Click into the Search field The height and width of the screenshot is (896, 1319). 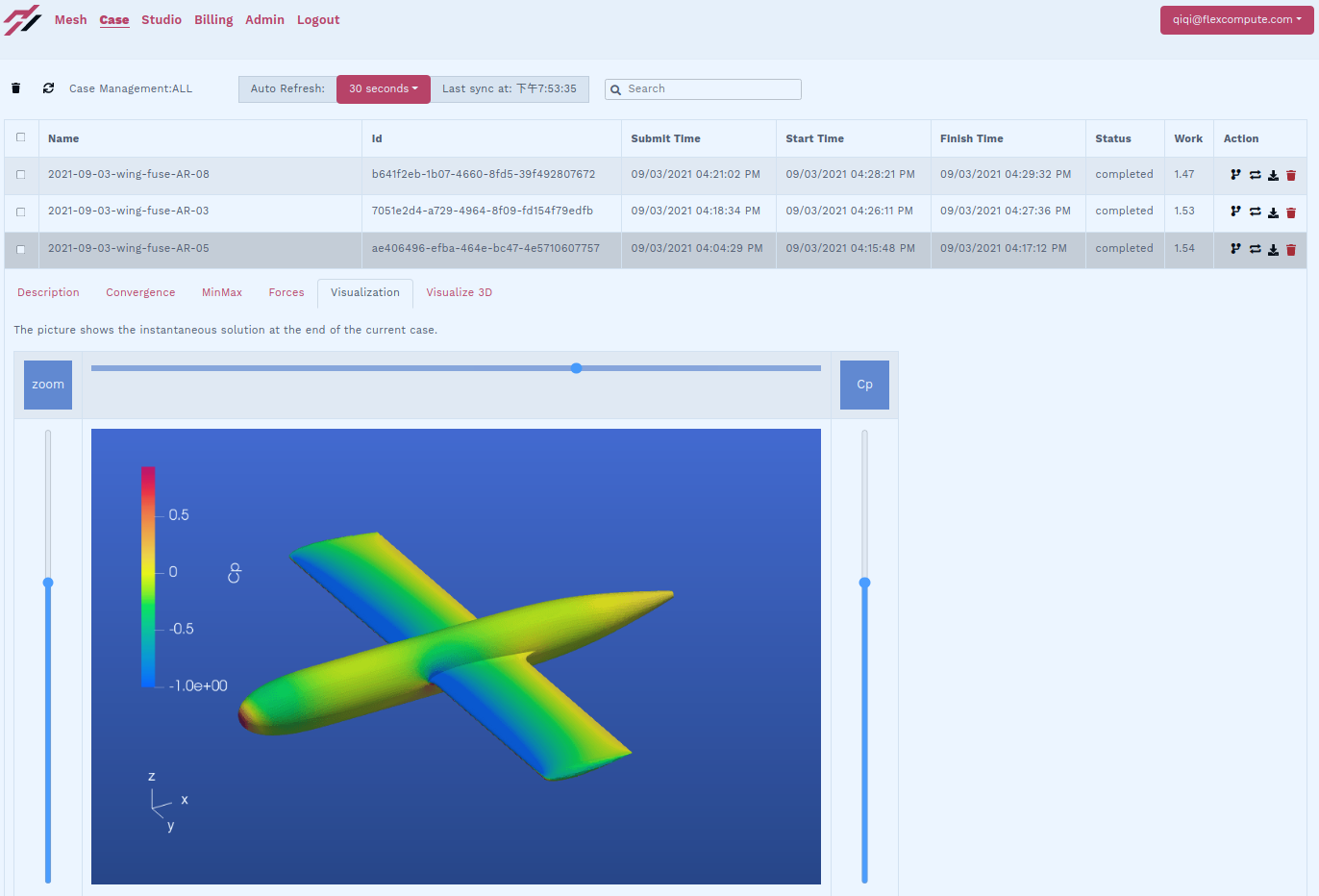(711, 88)
